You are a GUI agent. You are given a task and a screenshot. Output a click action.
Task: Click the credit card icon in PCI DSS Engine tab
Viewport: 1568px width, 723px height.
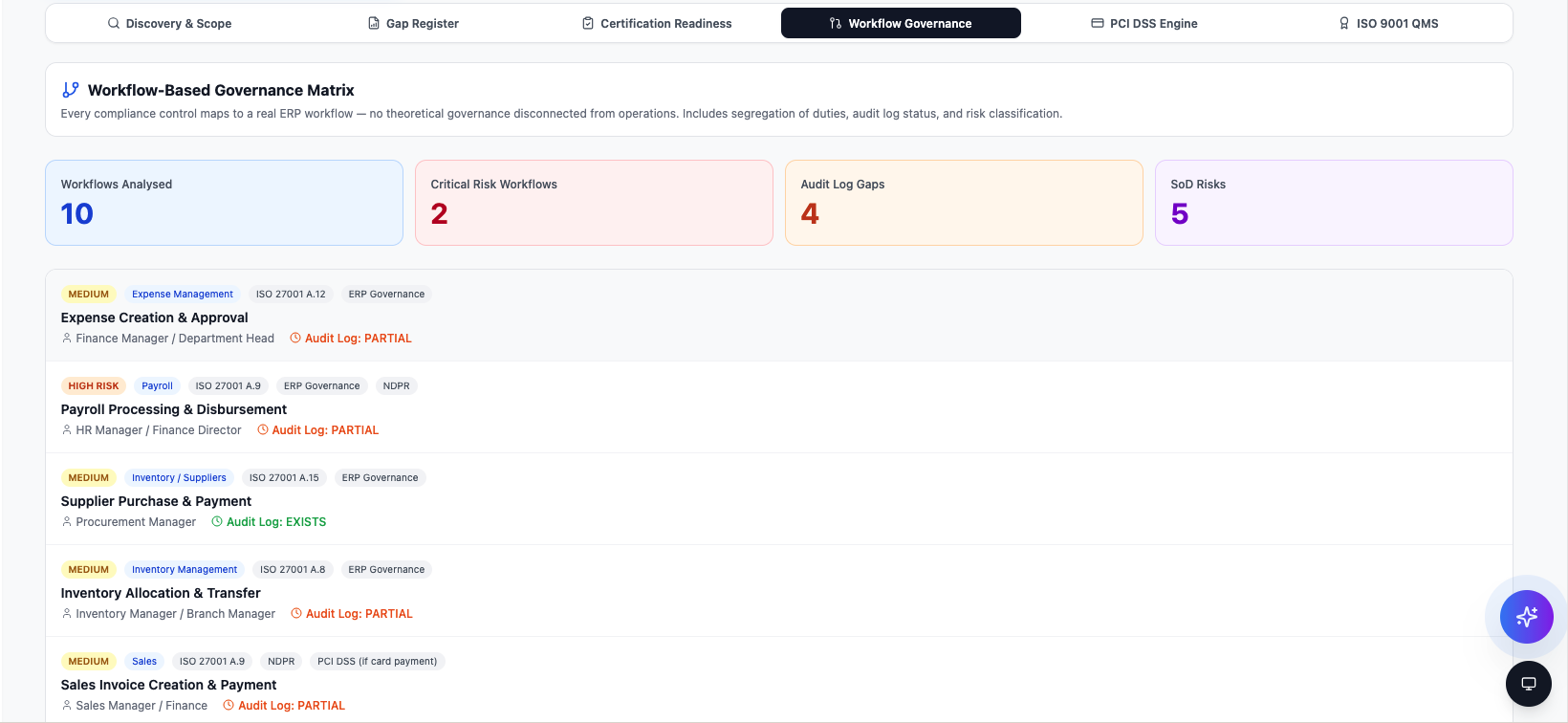point(1098,23)
